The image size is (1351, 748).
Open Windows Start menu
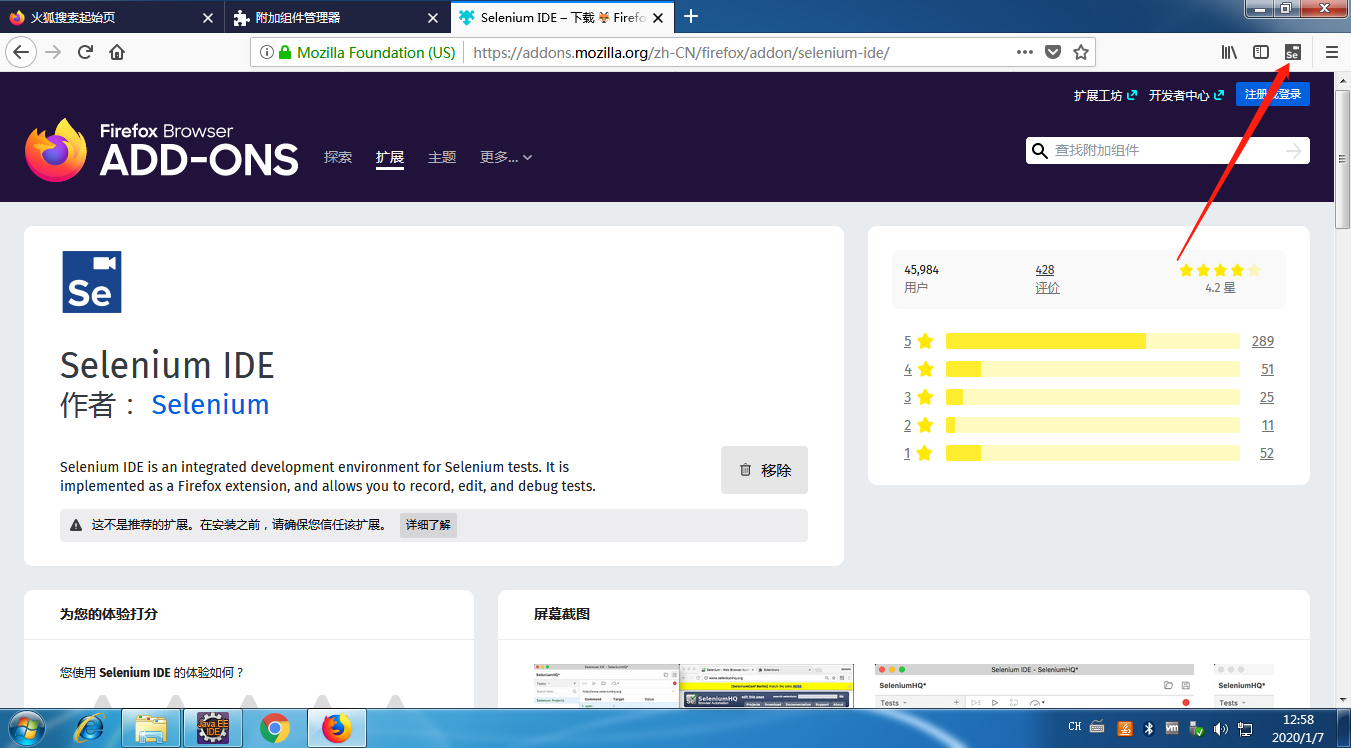(27, 729)
